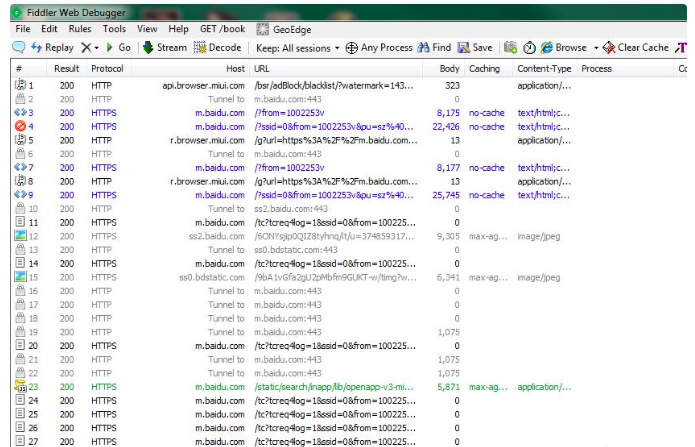Image resolution: width=695 pixels, height=447 pixels.
Task: Click the HTML arrows icon of session 7
Action: 20,167
